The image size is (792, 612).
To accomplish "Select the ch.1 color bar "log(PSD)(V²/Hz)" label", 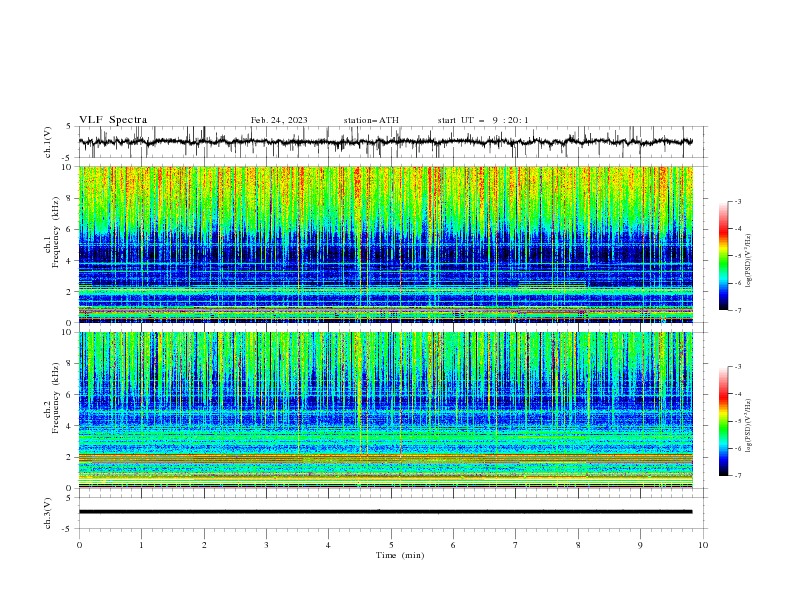I will click(749, 261).
